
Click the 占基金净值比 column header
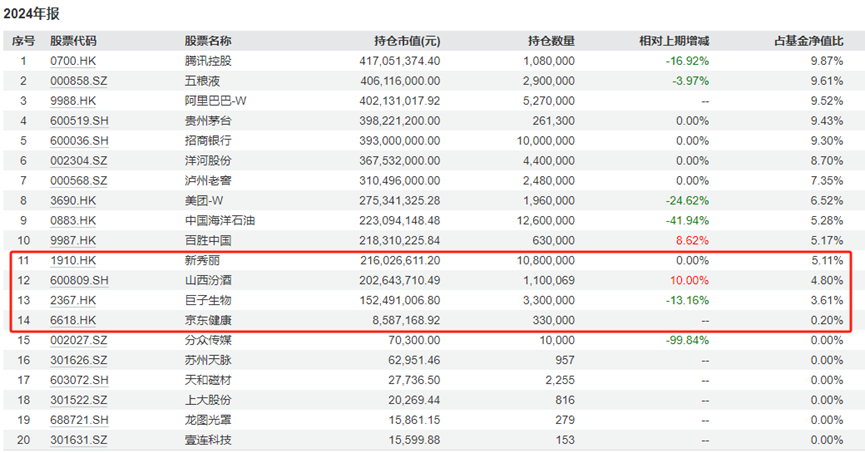click(x=809, y=41)
